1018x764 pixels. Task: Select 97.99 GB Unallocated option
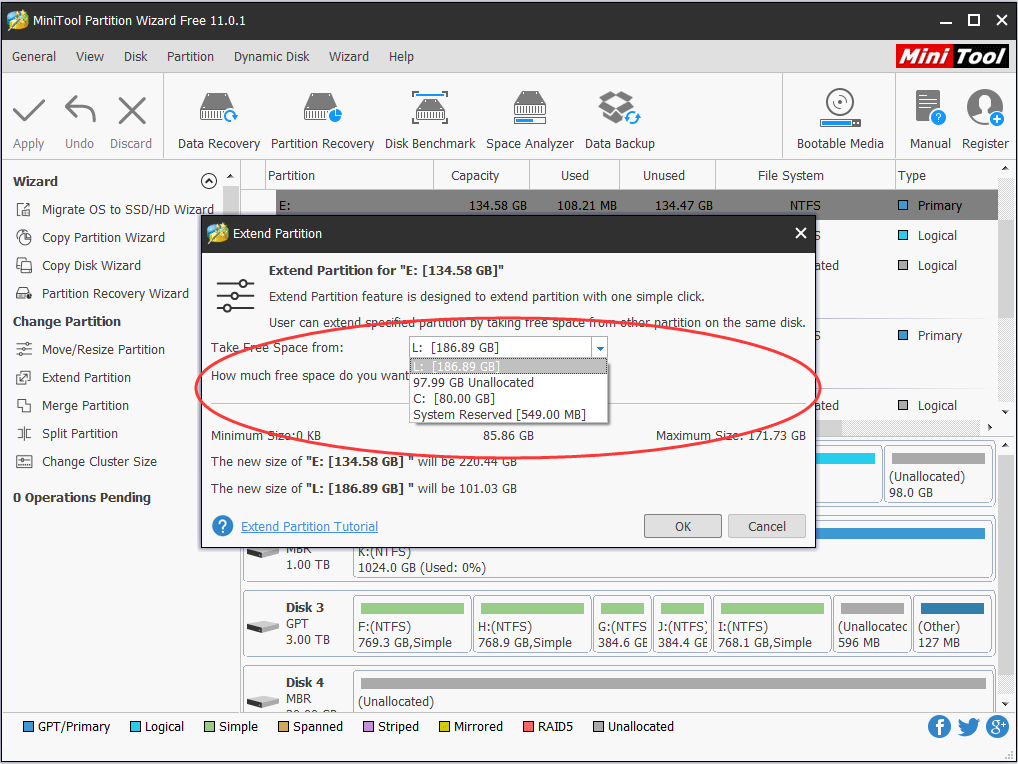click(508, 382)
